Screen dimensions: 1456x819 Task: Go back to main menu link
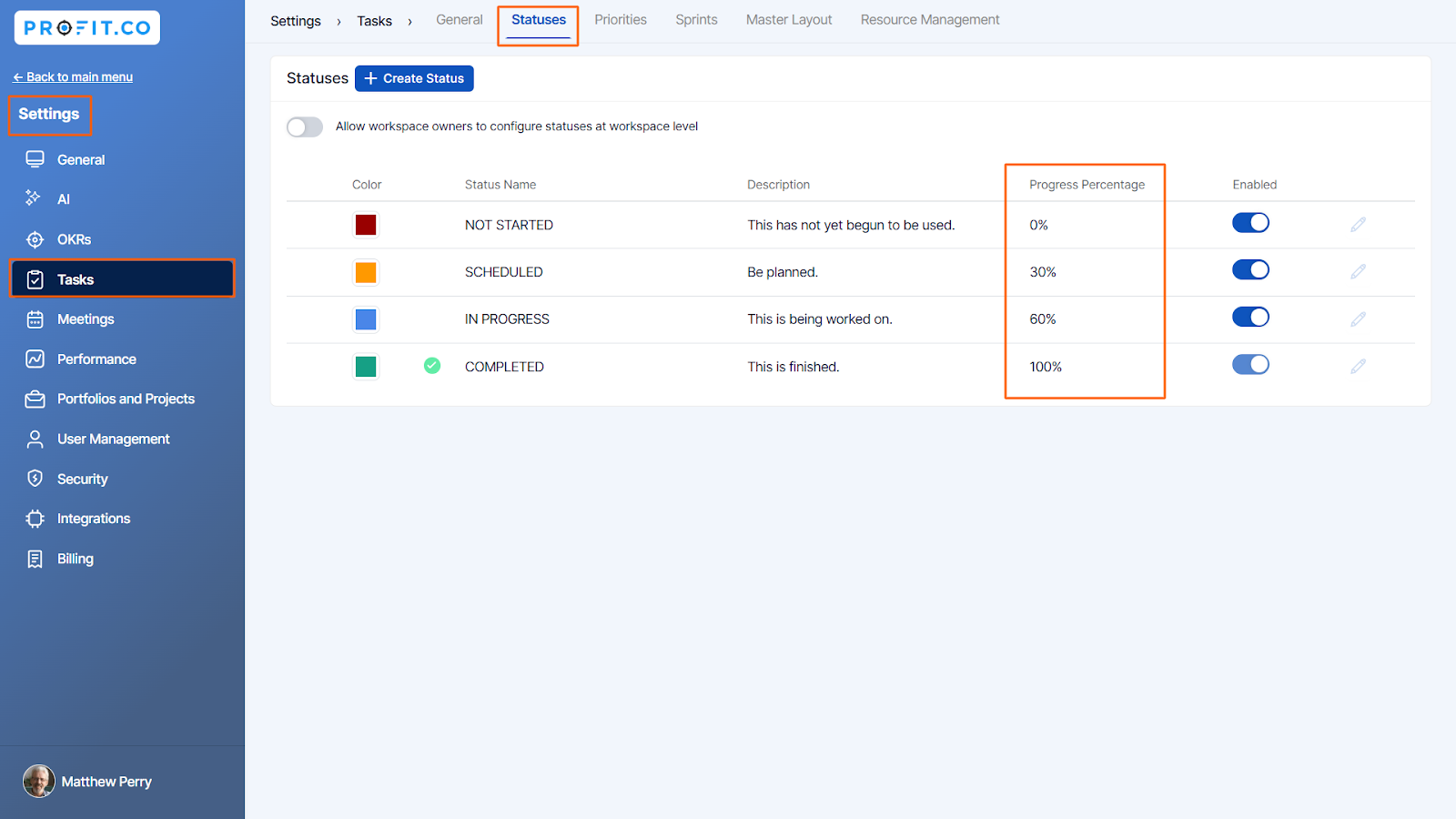pos(73,77)
